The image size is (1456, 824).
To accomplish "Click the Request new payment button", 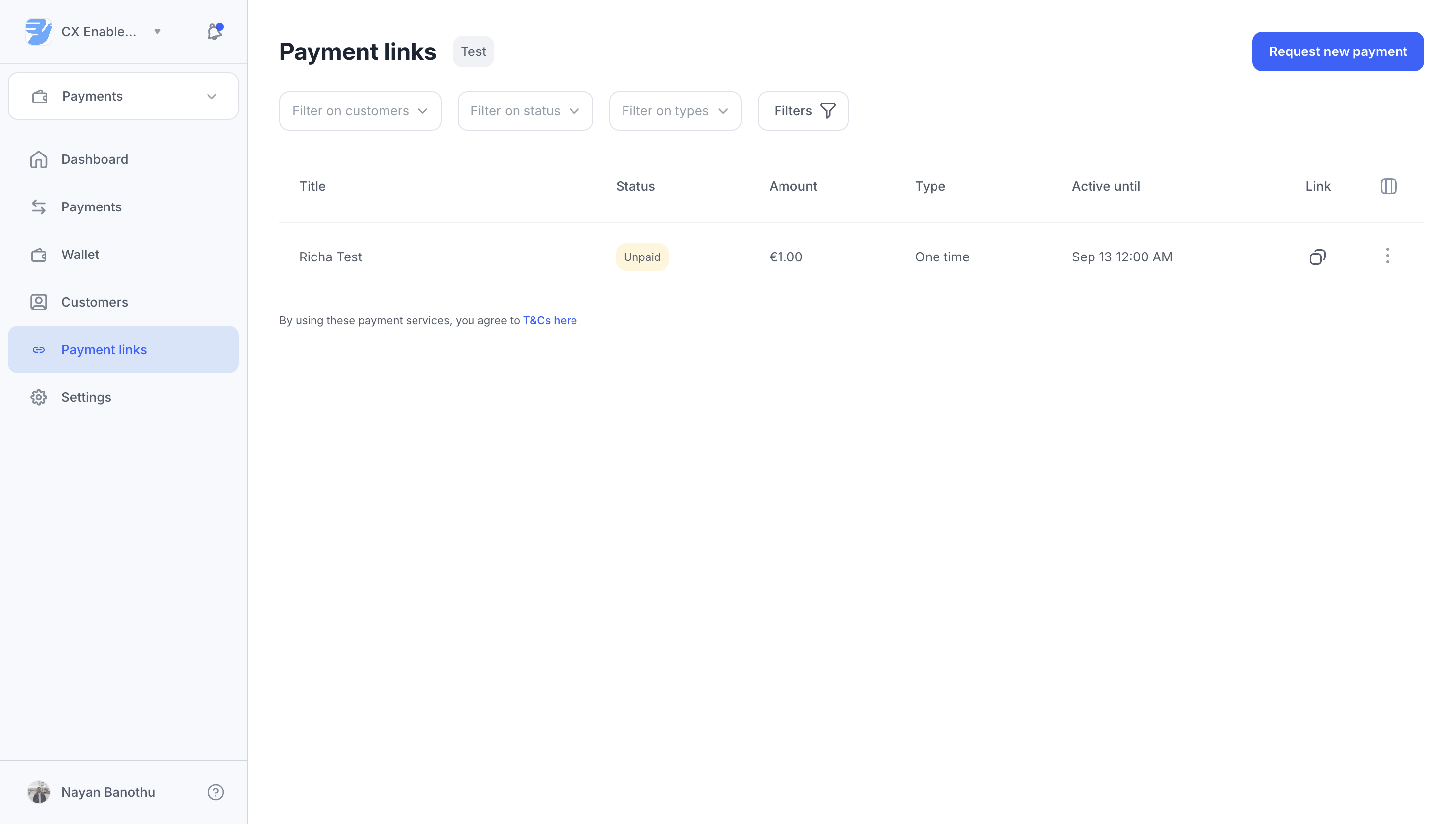I will coord(1337,51).
